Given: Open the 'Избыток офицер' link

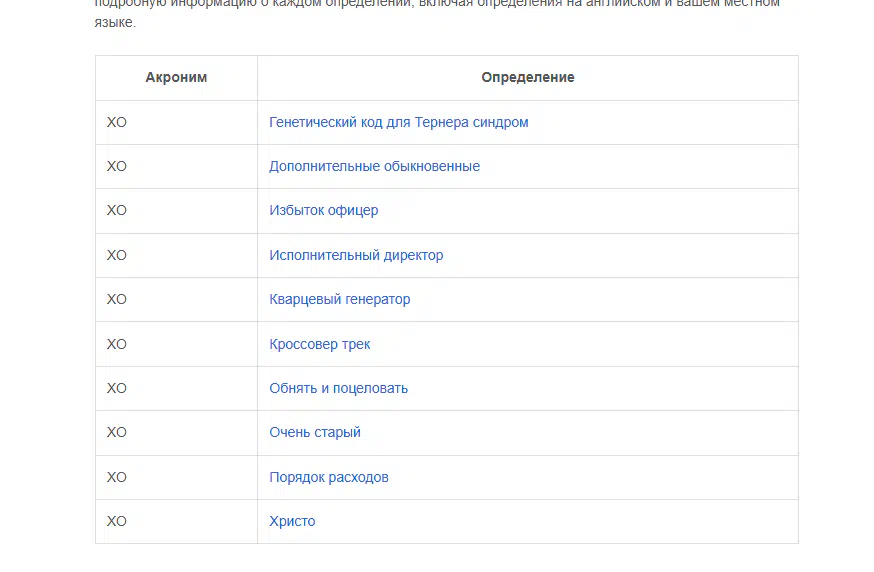Looking at the screenshot, I should pos(323,210).
